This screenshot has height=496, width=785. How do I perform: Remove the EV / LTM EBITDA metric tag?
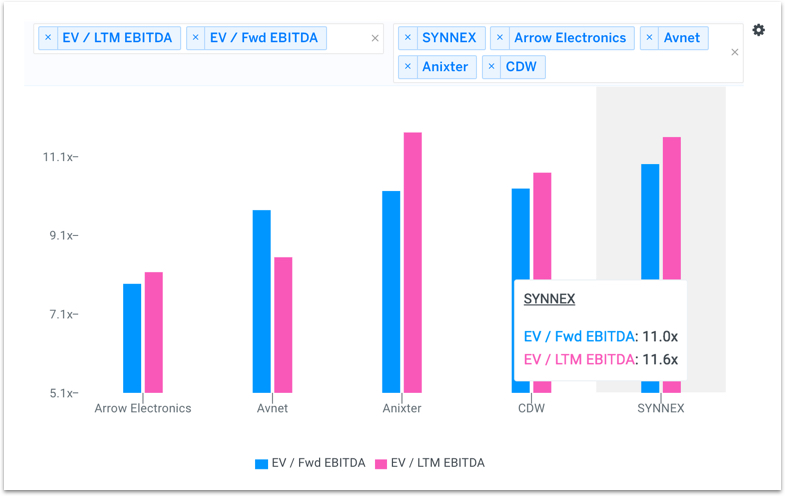[x=48, y=38]
